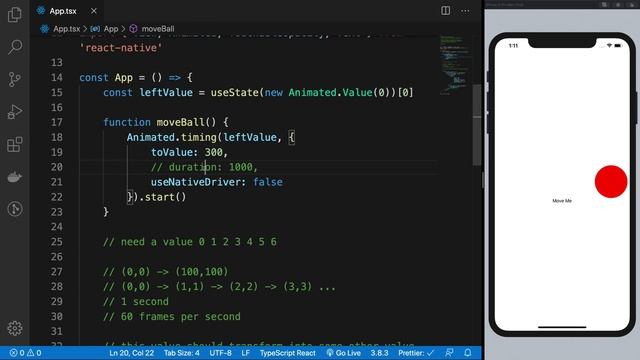Screen dimensions: 640x360
Task: Open the errors and warnings status item
Action: pyautogui.click(x=25, y=353)
